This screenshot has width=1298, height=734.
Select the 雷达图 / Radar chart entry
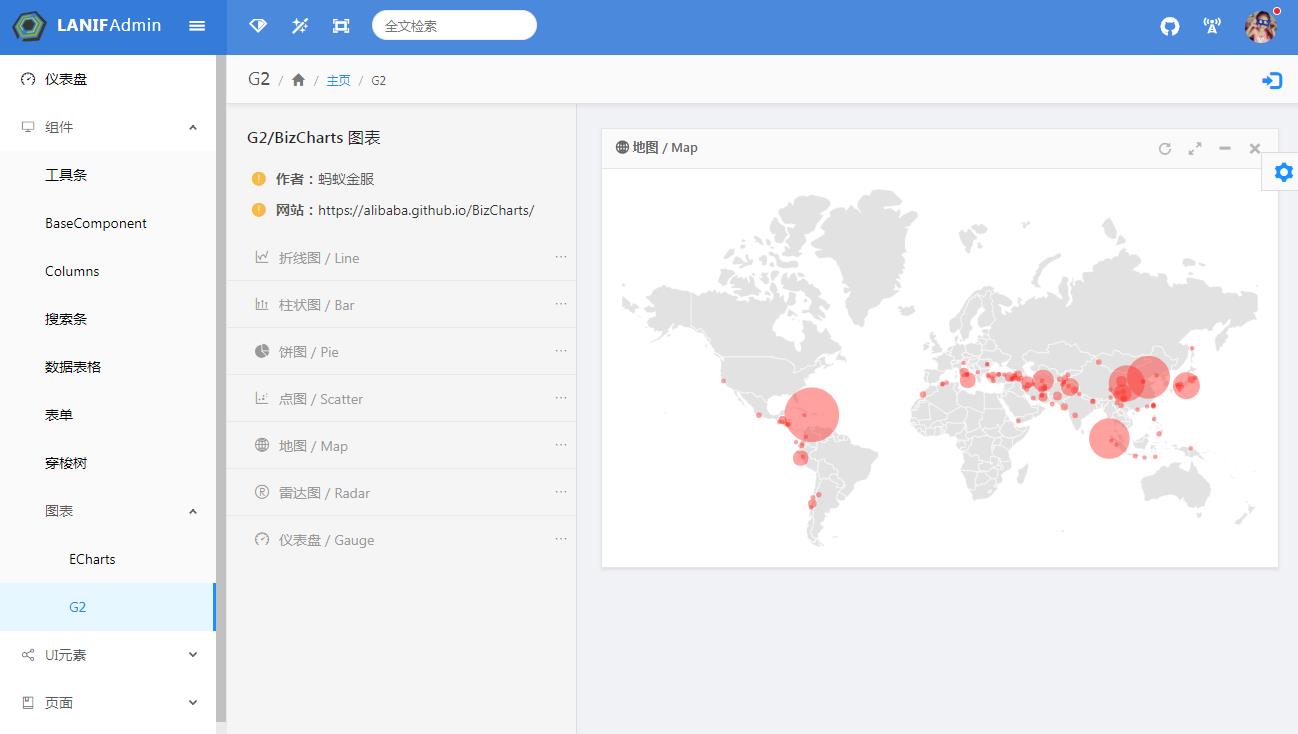(401, 492)
